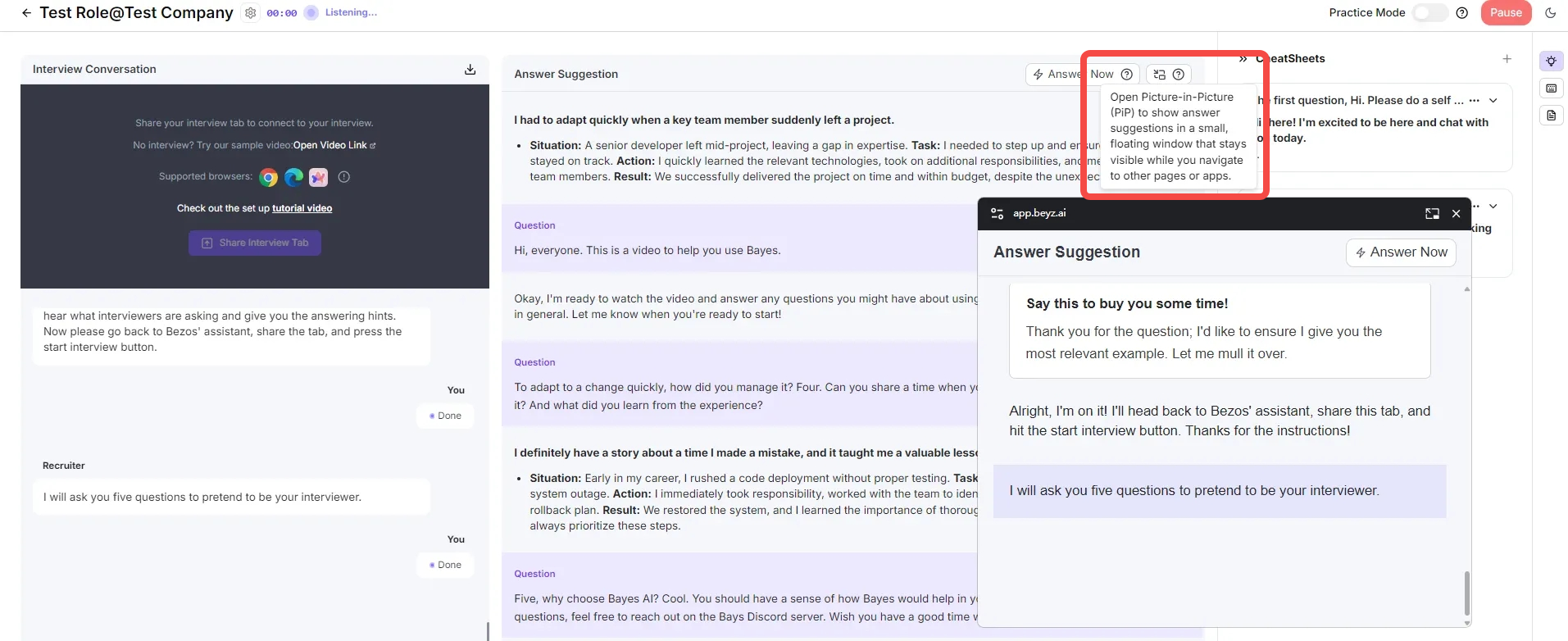1568x641 pixels.
Task: Open interview settings gear icon
Action: coord(251,13)
